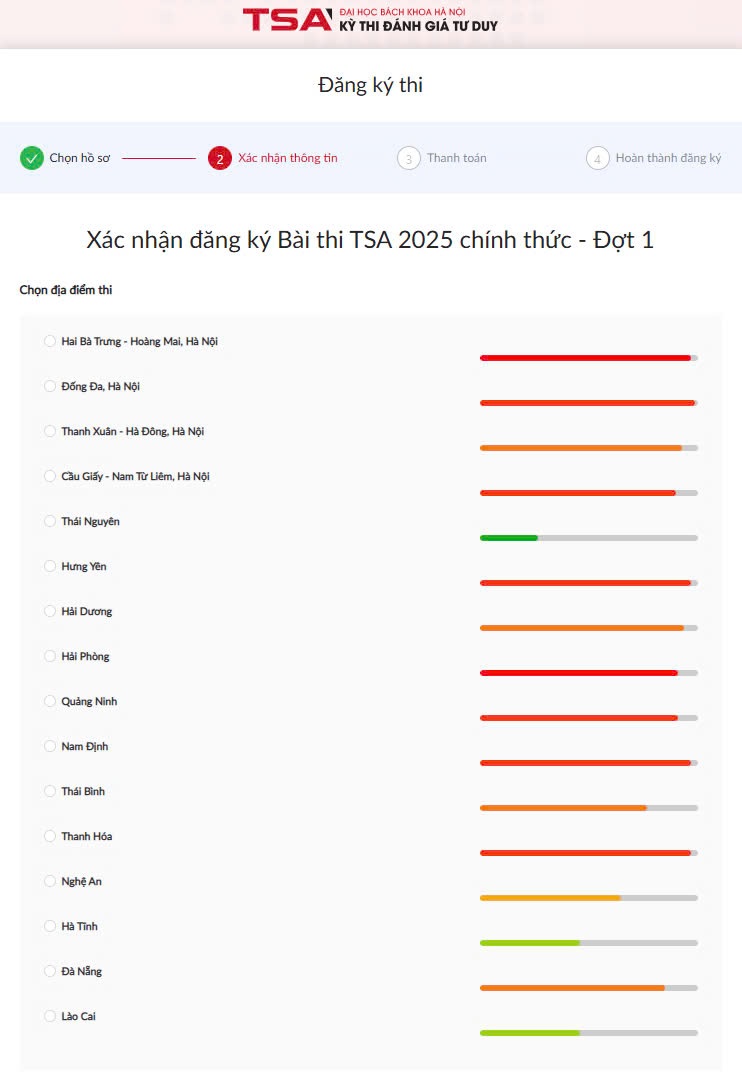Click the green checkmark step icon
Image resolution: width=742 pixels, height=1073 pixels.
(x=32, y=158)
